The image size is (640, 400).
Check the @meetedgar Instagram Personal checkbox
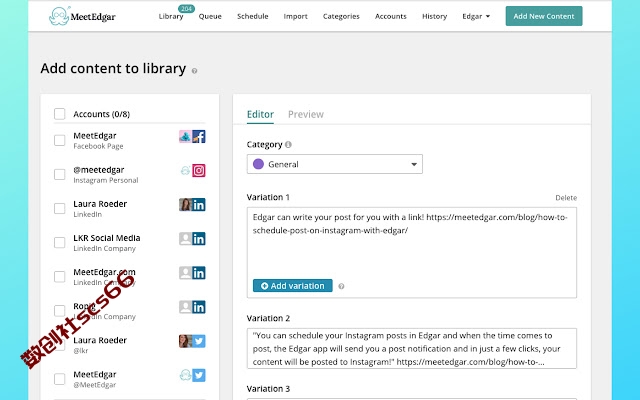pyautogui.click(x=60, y=174)
